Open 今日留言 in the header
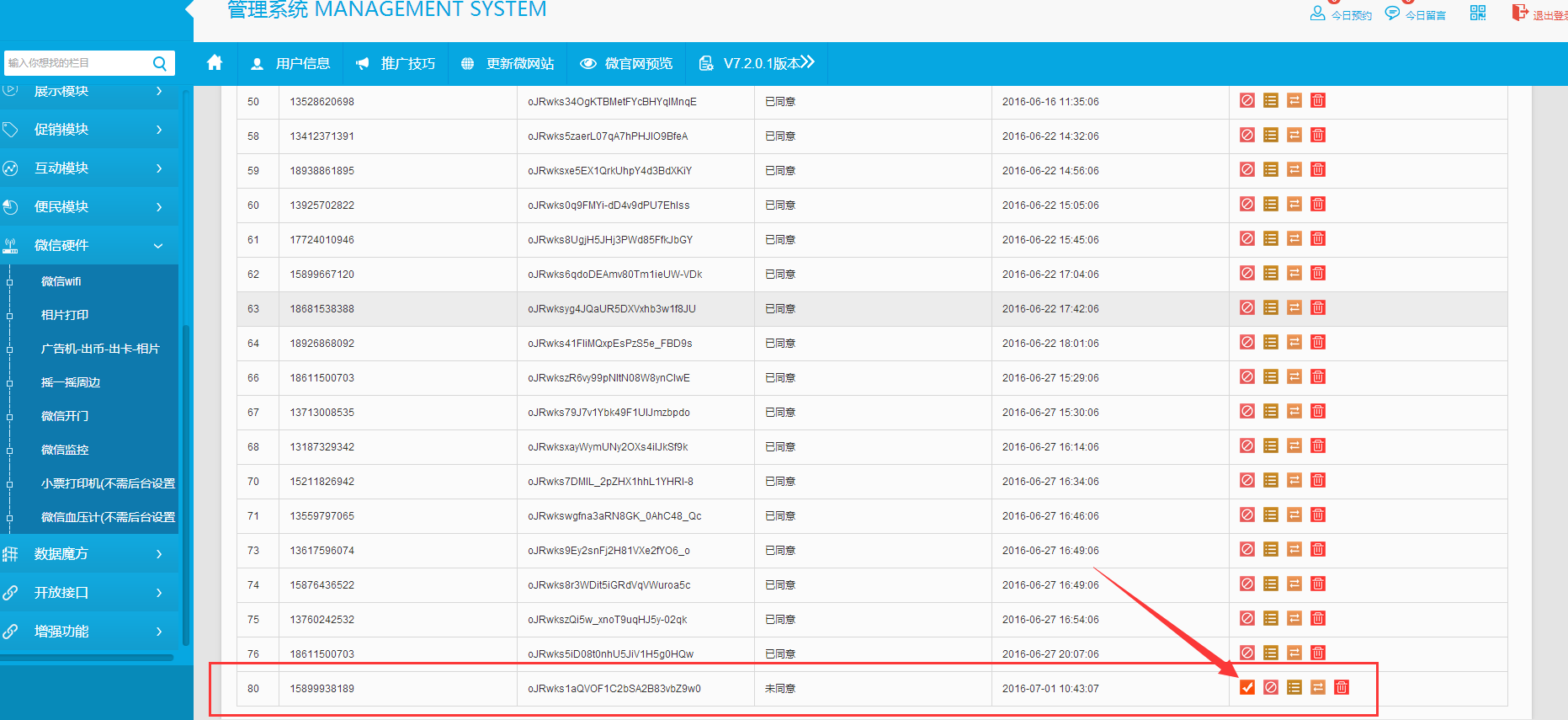Viewport: 1568px width, 720px height. coord(1416,14)
